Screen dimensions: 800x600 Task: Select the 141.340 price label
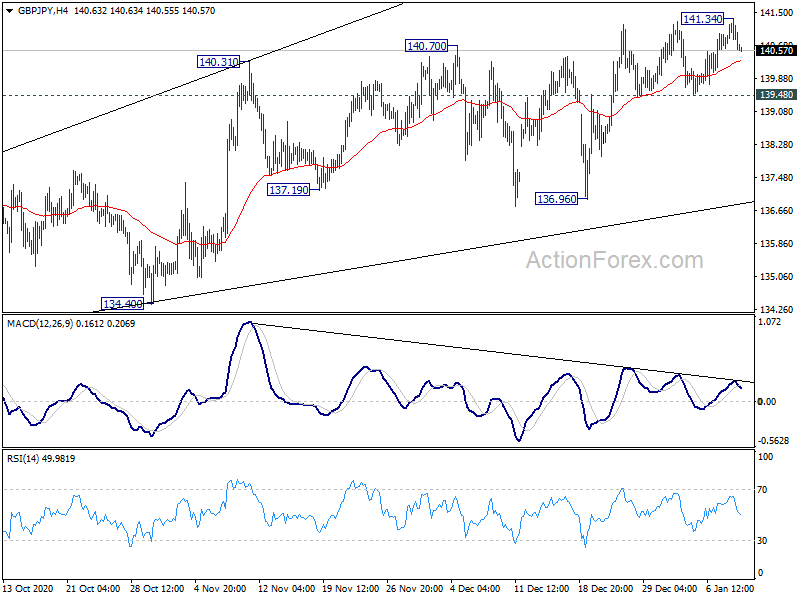[x=703, y=19]
